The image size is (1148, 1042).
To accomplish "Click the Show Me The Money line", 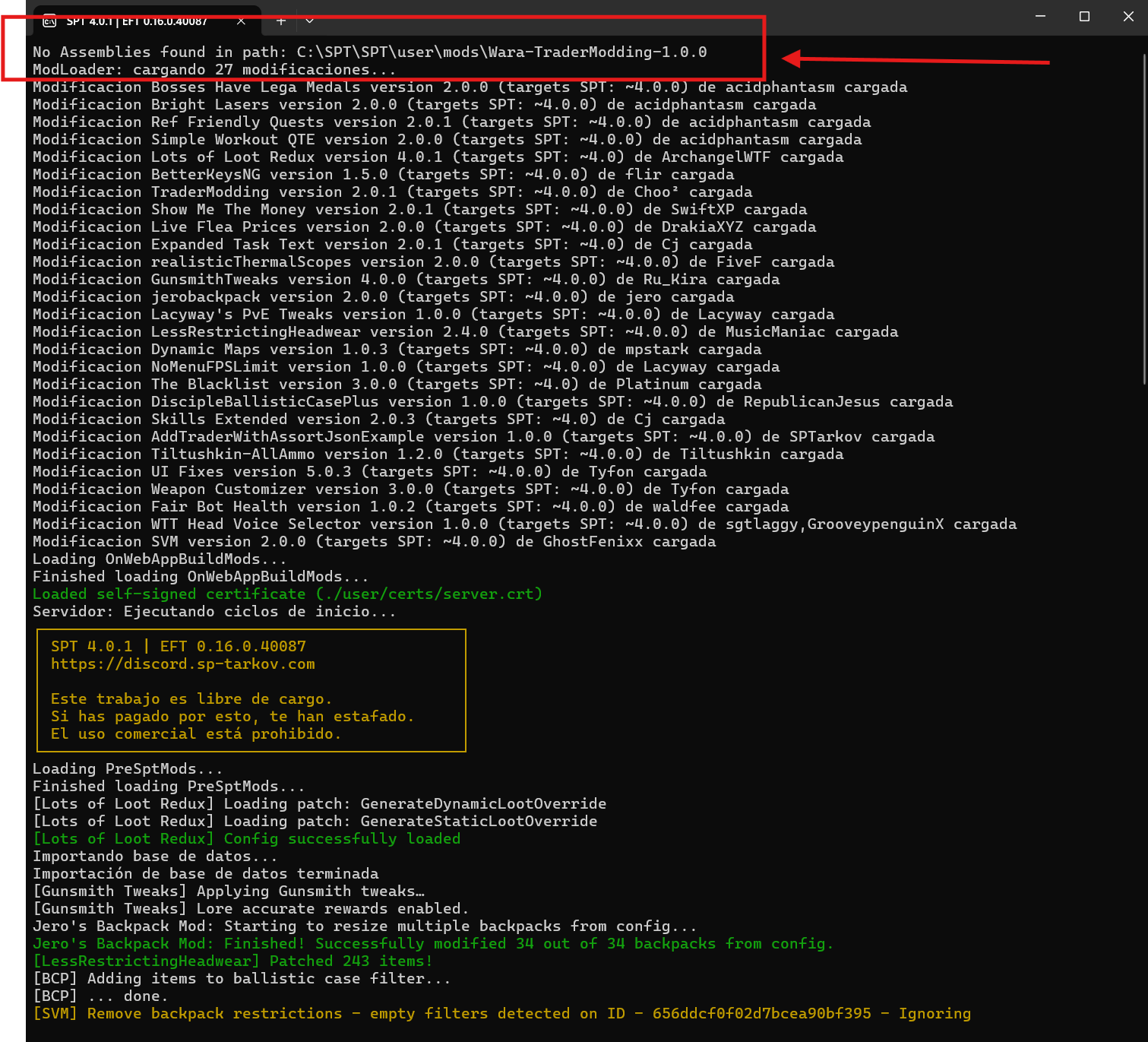I will pos(419,209).
